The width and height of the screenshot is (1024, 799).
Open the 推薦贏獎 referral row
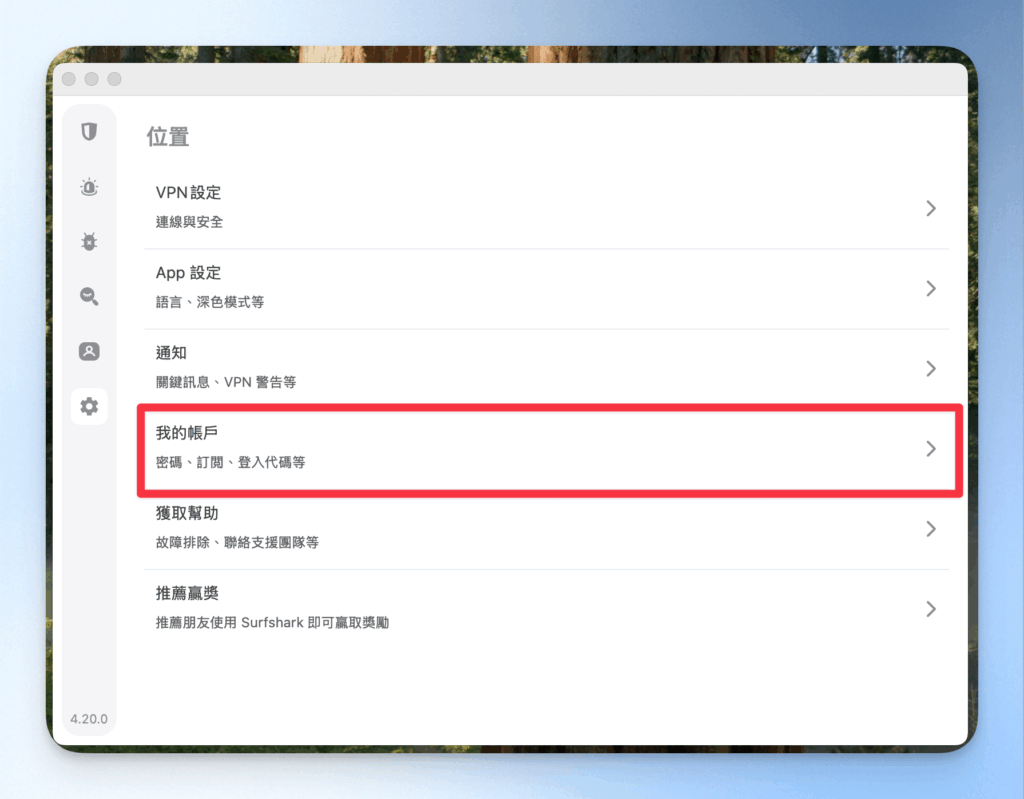(547, 609)
